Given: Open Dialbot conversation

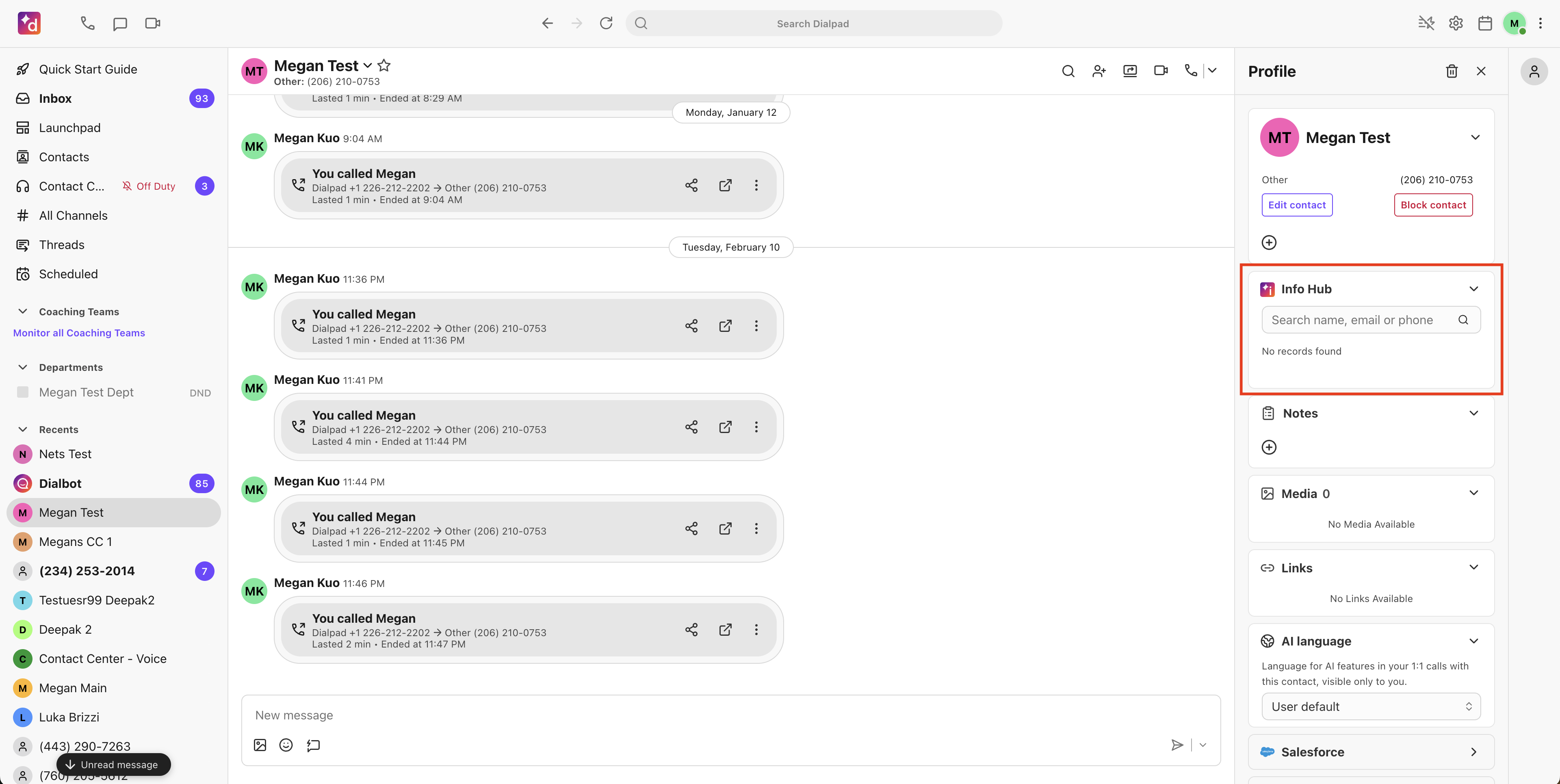Looking at the screenshot, I should pos(114,483).
